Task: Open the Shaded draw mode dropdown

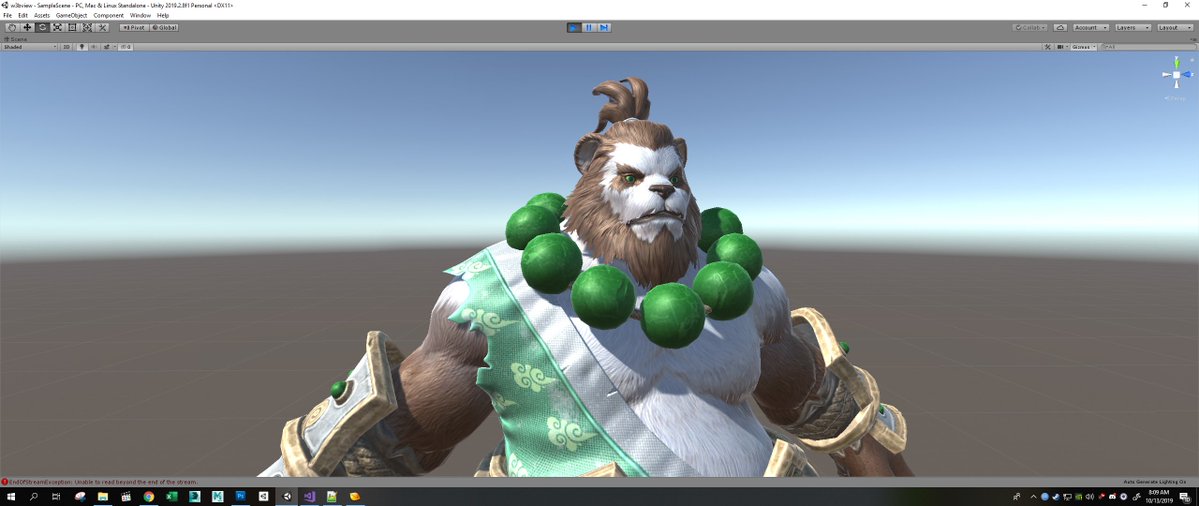Action: coord(29,47)
